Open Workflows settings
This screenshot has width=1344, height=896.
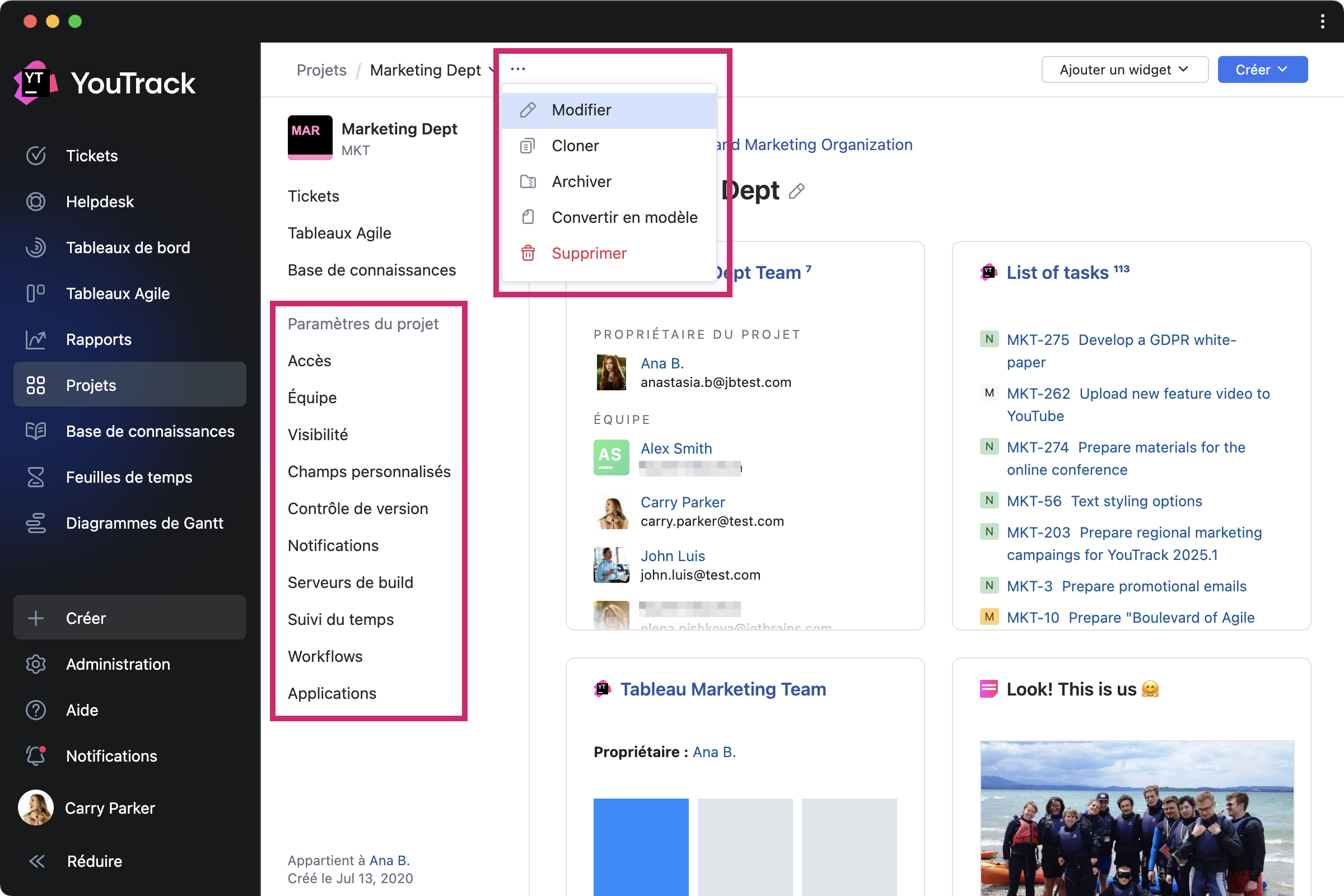click(x=325, y=656)
